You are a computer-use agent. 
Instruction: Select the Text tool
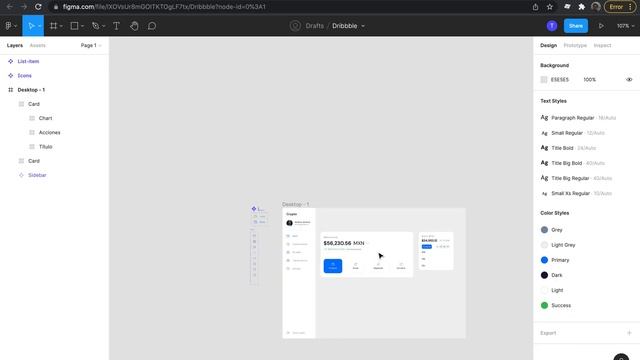(x=116, y=26)
